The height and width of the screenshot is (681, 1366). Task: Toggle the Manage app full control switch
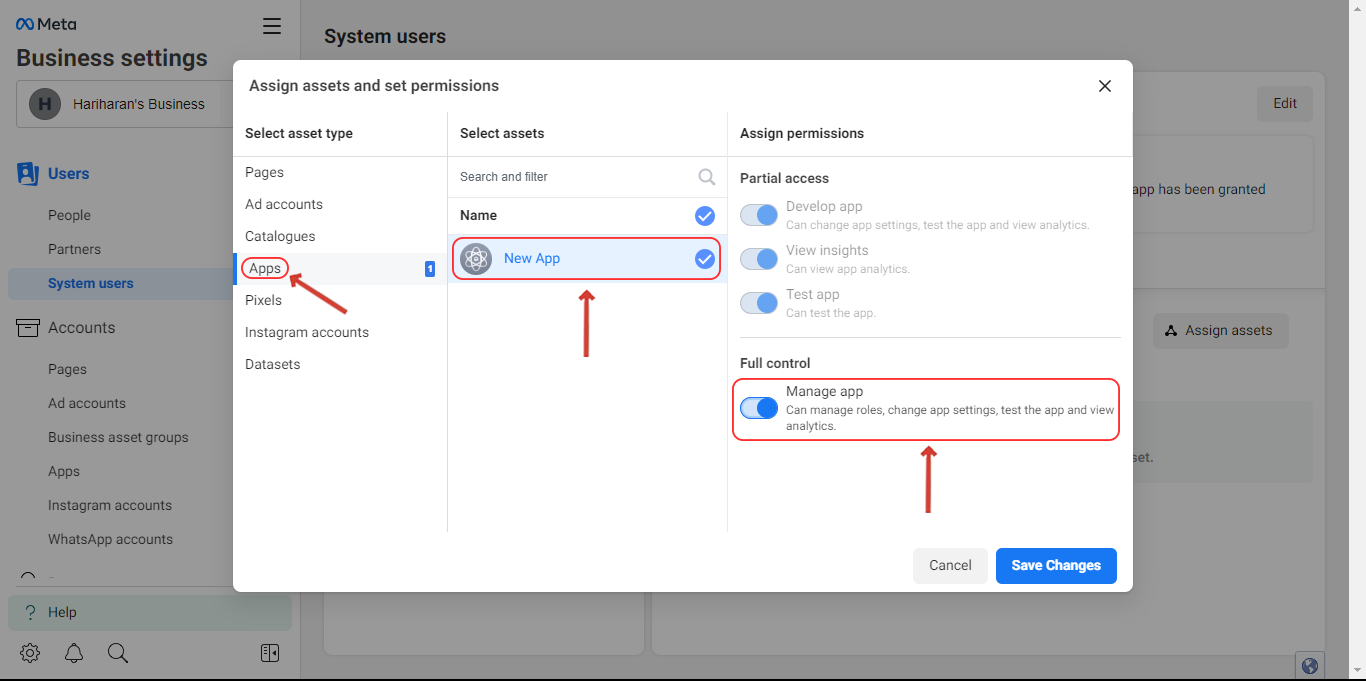click(x=759, y=408)
